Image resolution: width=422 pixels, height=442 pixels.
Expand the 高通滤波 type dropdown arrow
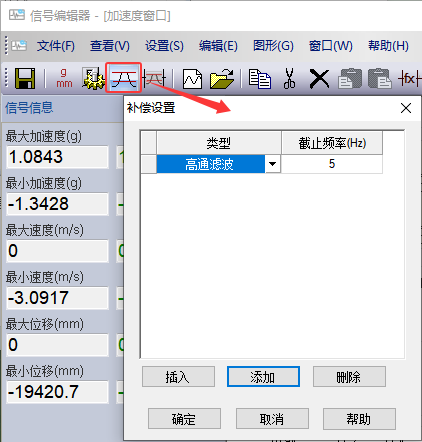coord(272,164)
